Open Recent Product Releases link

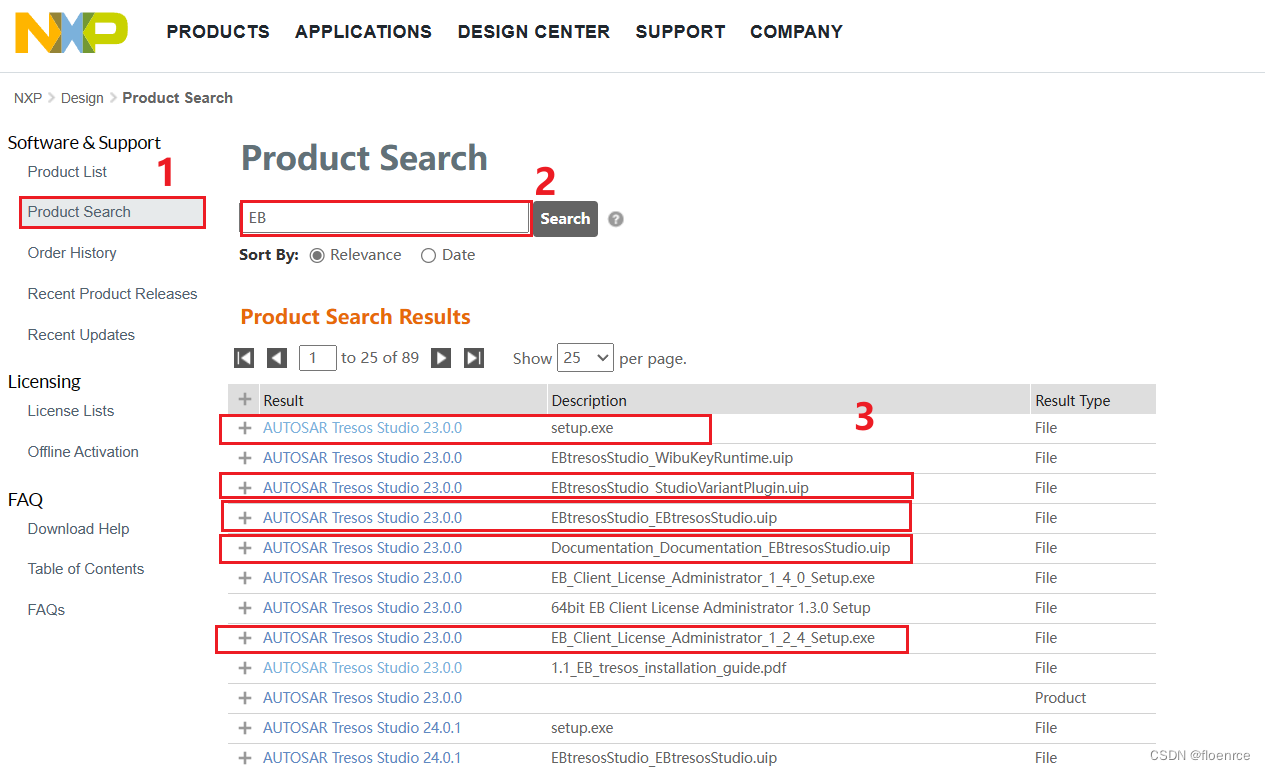112,294
